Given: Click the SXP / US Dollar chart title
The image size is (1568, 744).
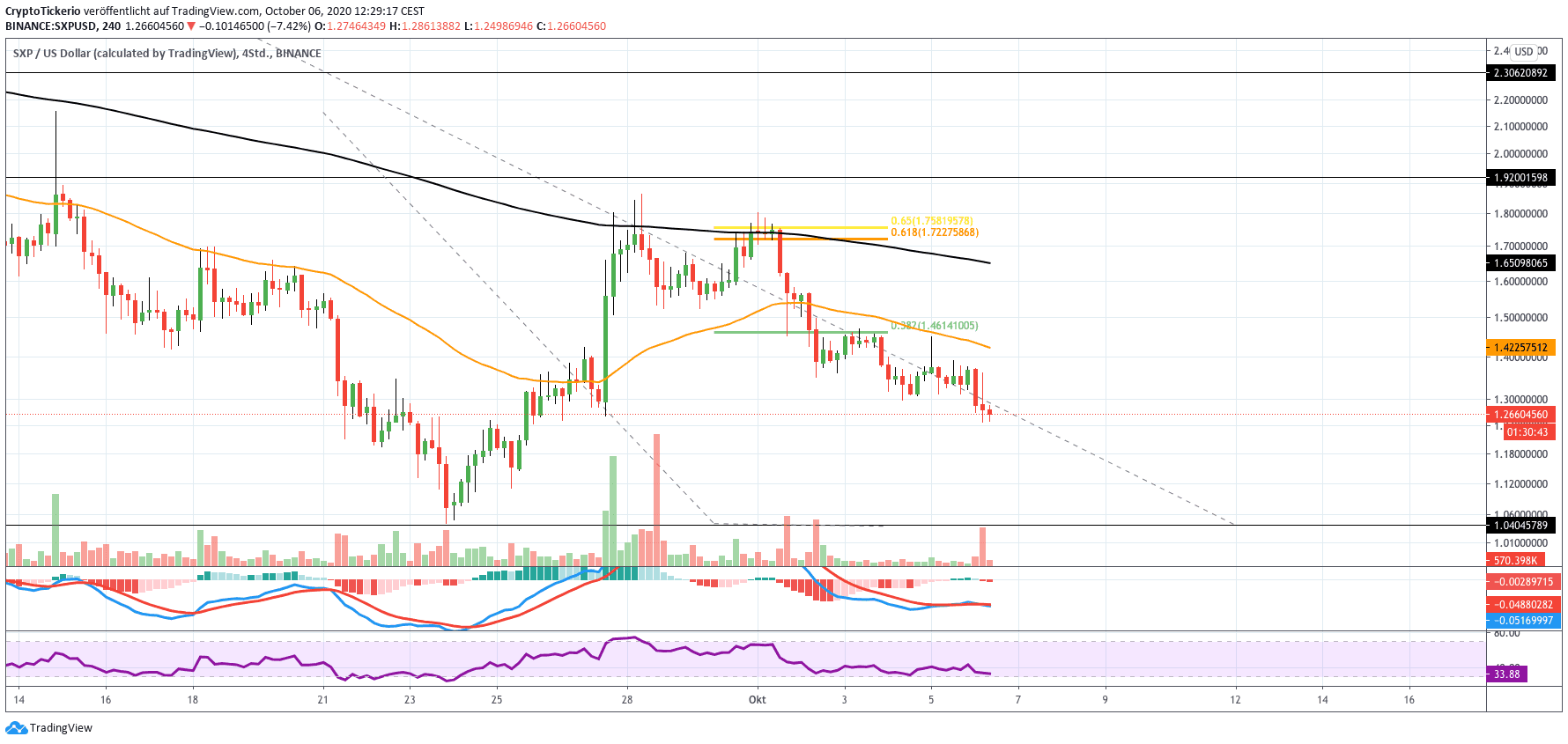Looking at the screenshot, I should click(167, 54).
